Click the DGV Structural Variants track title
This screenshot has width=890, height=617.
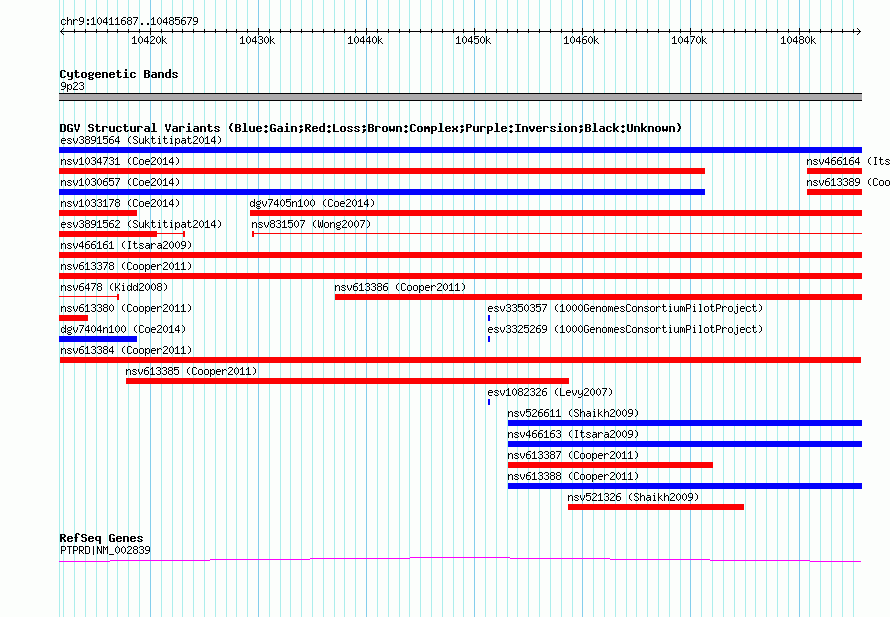(x=371, y=128)
